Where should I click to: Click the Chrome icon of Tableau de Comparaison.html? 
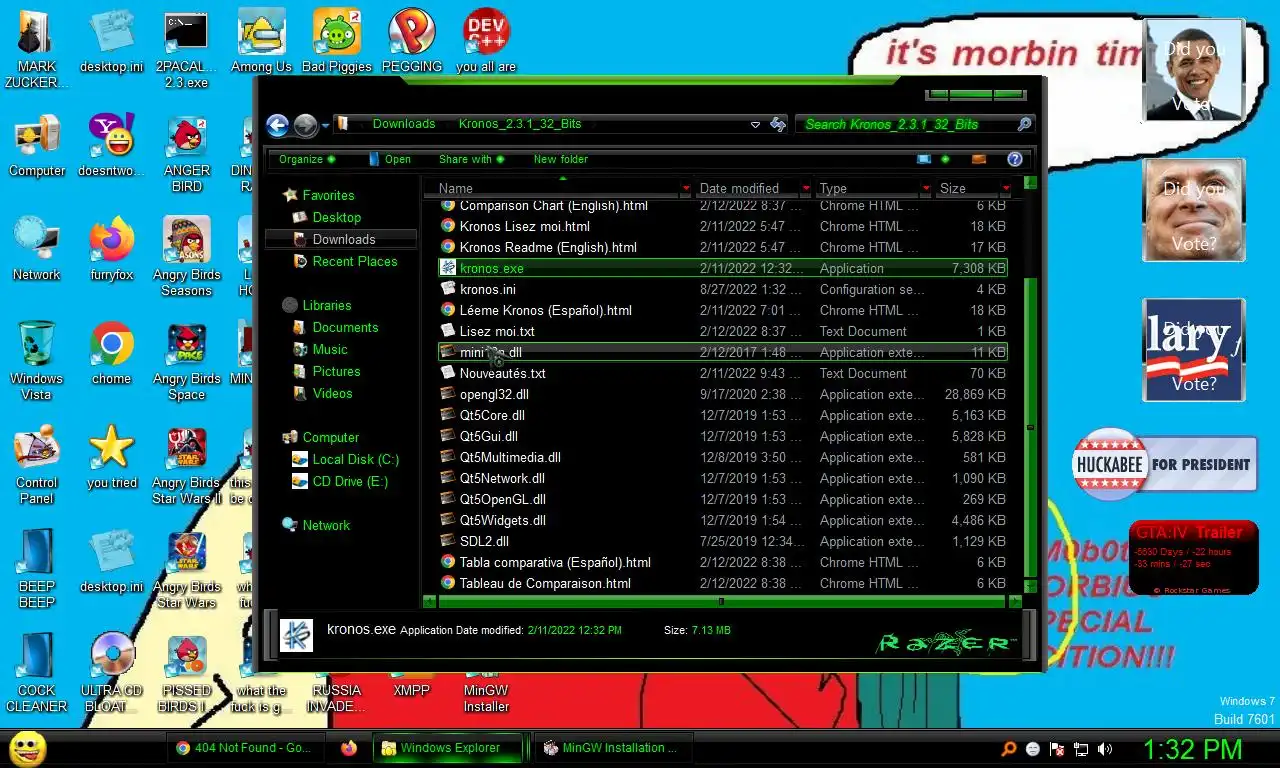[449, 583]
